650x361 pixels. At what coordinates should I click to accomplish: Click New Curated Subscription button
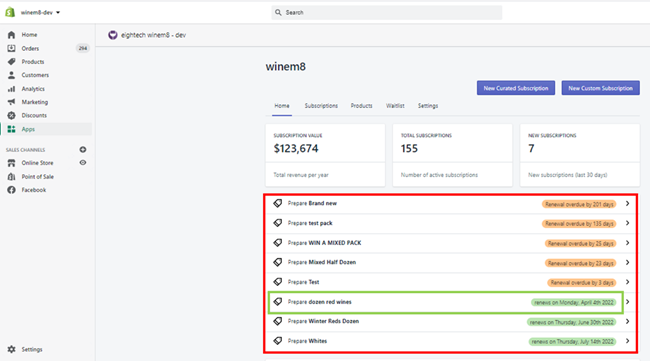click(516, 88)
